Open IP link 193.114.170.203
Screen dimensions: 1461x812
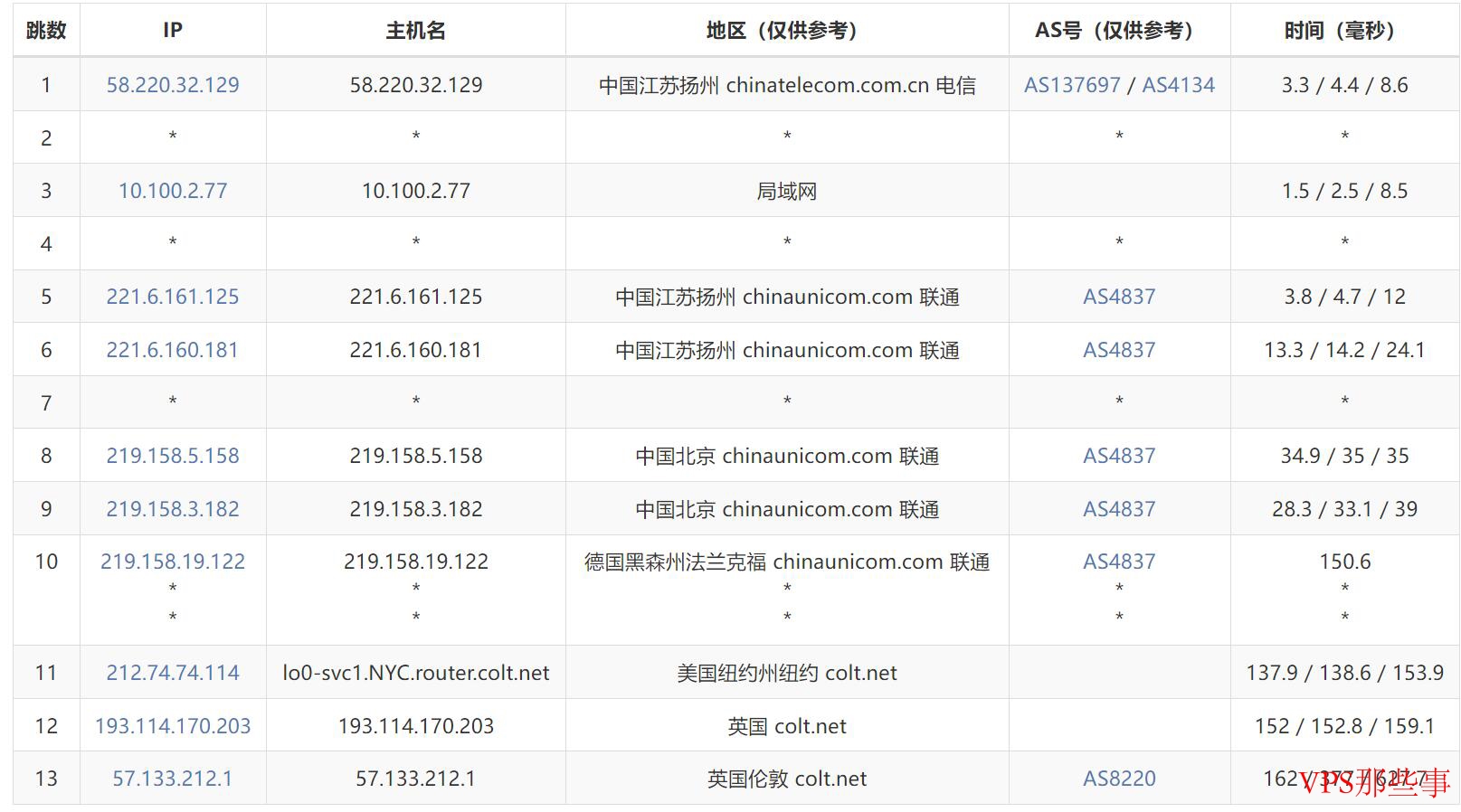(x=173, y=726)
